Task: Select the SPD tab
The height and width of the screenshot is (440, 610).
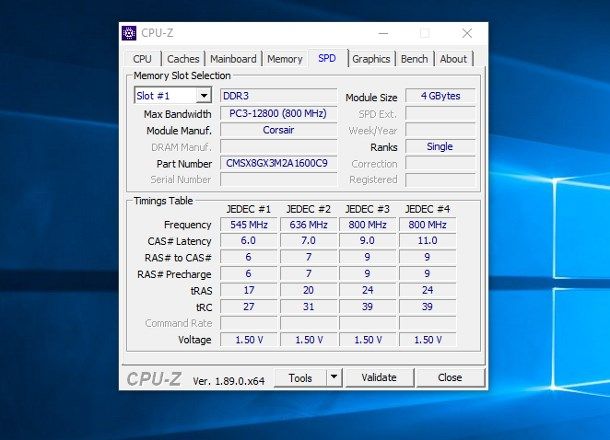Action: click(x=327, y=58)
